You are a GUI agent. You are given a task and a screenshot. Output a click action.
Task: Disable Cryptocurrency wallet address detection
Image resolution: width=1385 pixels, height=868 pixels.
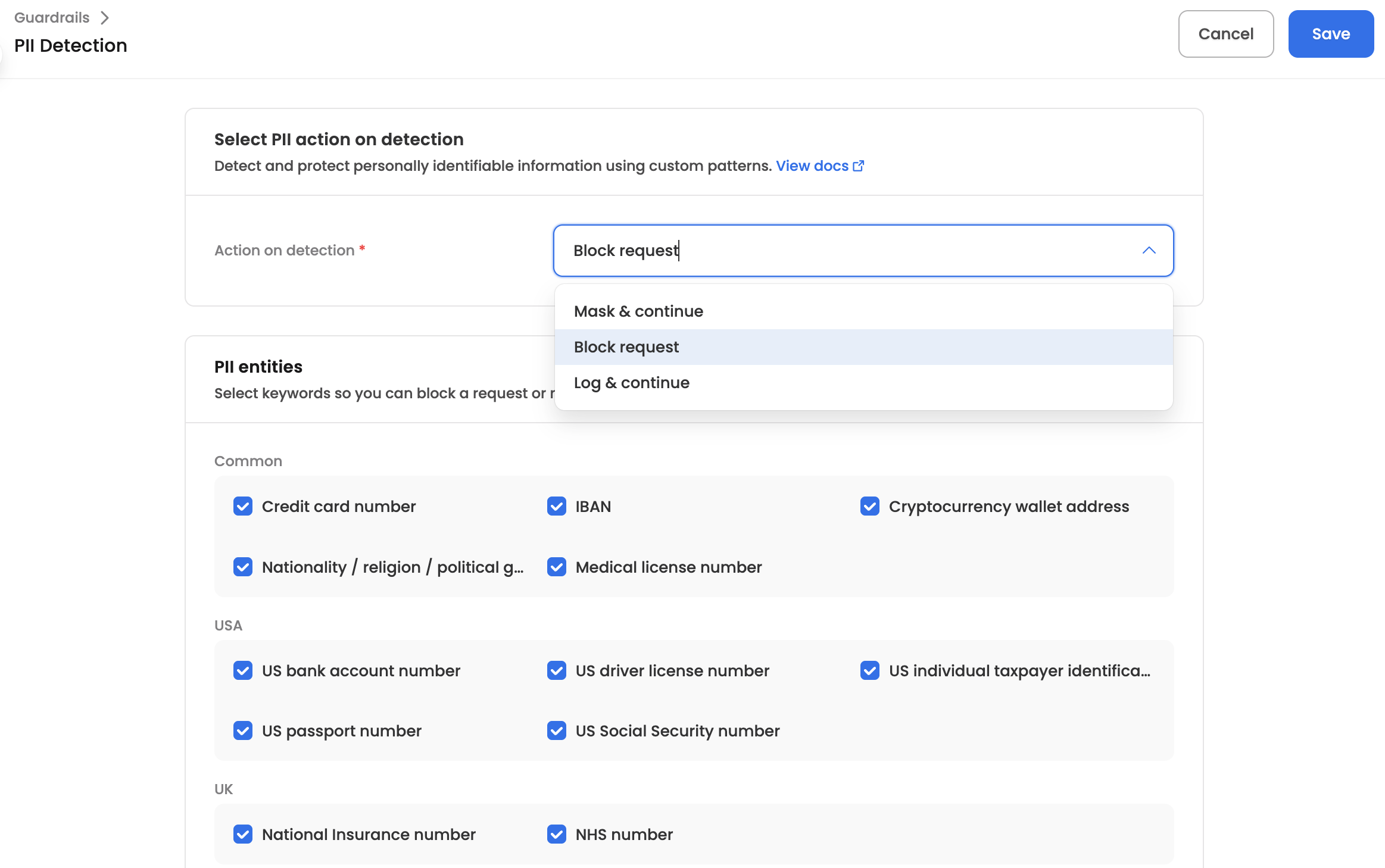[x=870, y=507]
